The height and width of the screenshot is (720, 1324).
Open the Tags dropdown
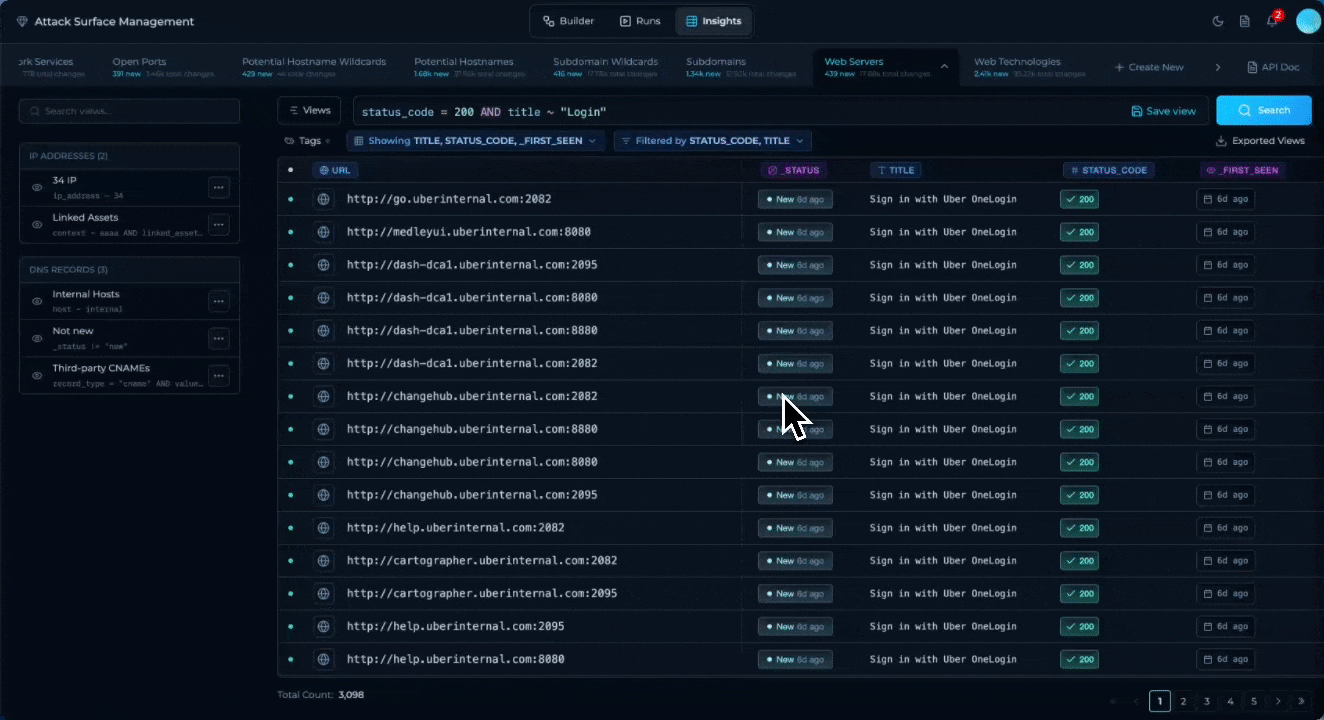pos(308,141)
